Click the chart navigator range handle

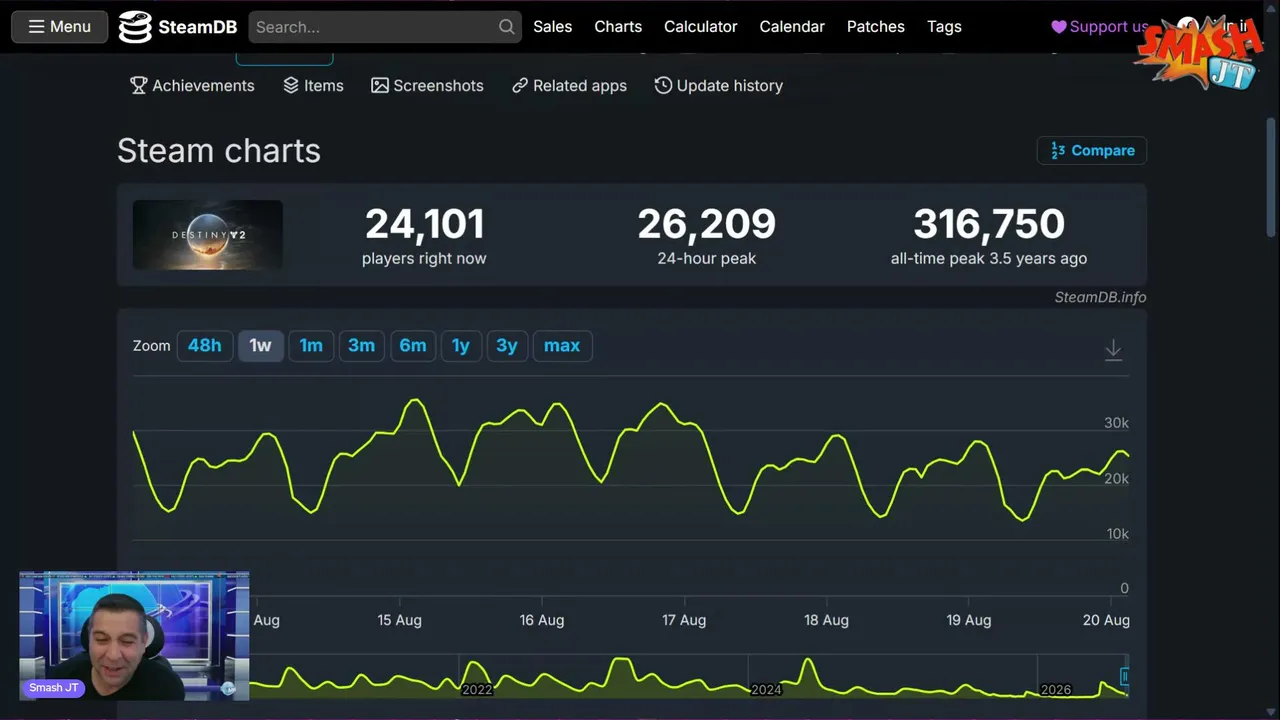coord(1125,677)
